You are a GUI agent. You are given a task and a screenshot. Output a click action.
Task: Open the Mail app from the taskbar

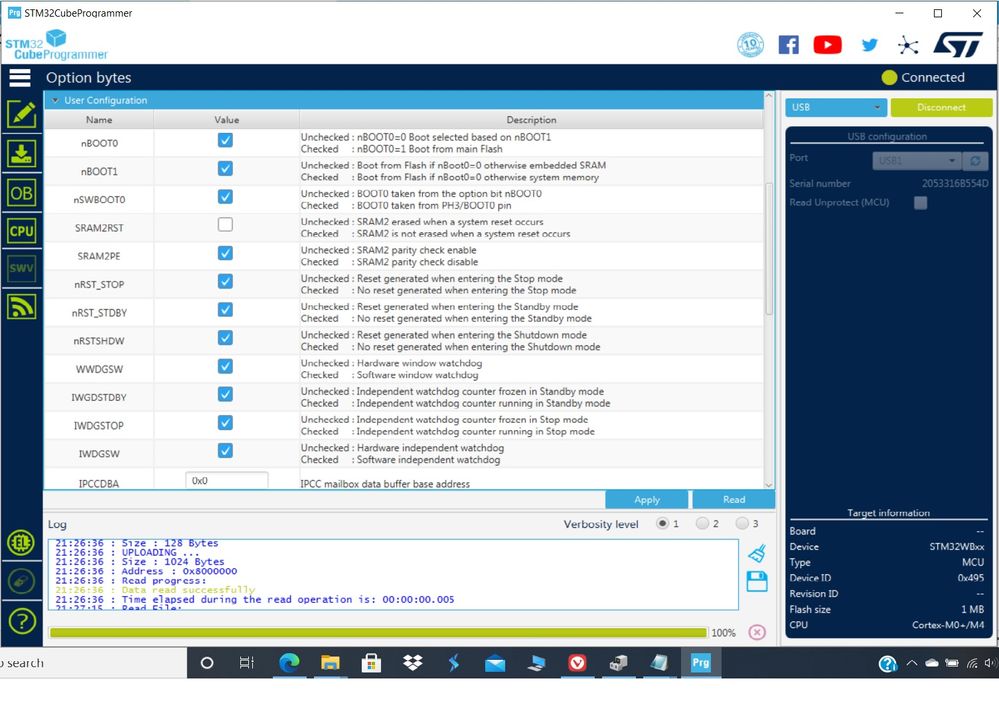(495, 663)
